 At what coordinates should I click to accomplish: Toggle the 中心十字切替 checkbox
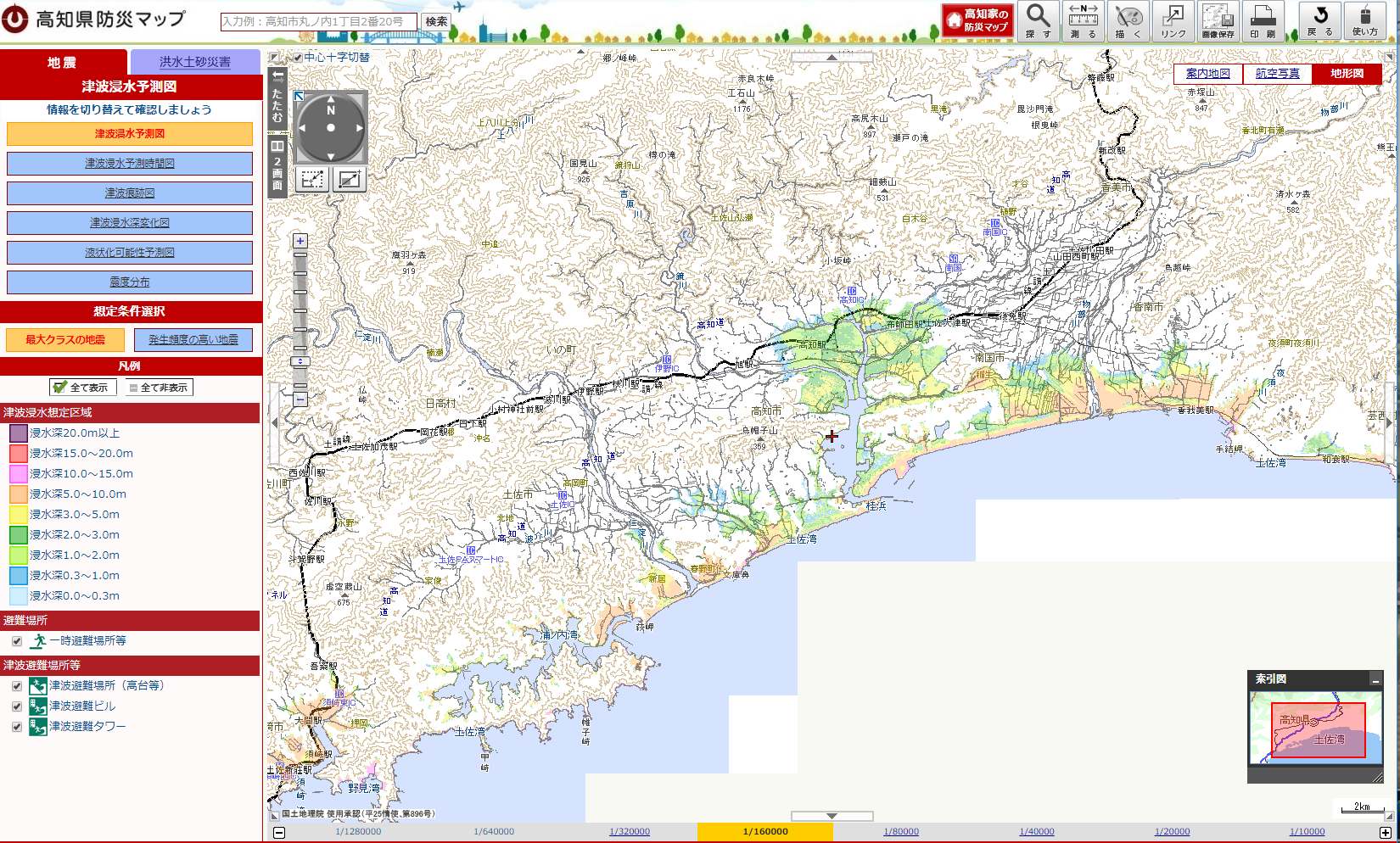pyautogui.click(x=298, y=58)
